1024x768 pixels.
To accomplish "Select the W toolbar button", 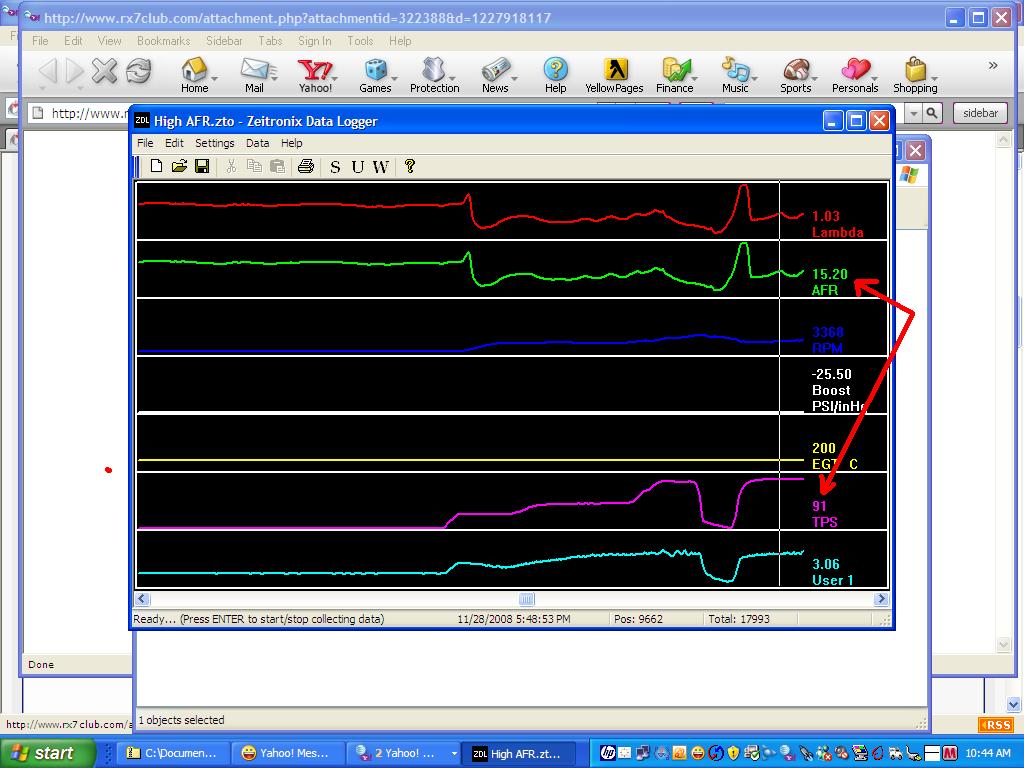I will point(381,167).
